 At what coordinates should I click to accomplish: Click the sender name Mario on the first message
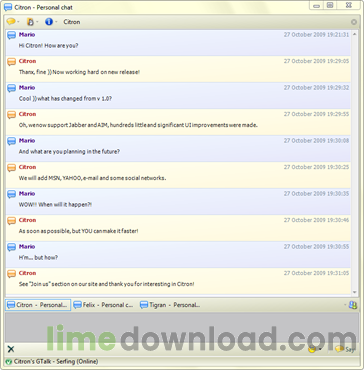27,35
